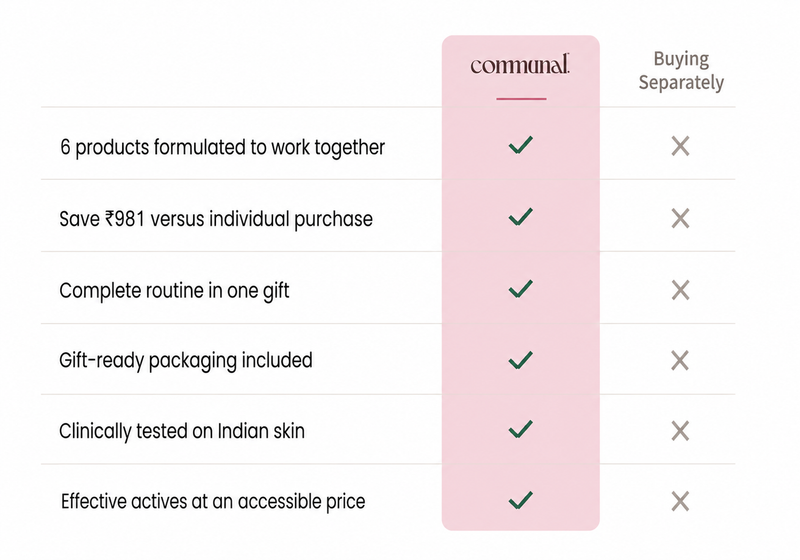
Task: Click the X icon beside Complete routine row
Action: 681,290
